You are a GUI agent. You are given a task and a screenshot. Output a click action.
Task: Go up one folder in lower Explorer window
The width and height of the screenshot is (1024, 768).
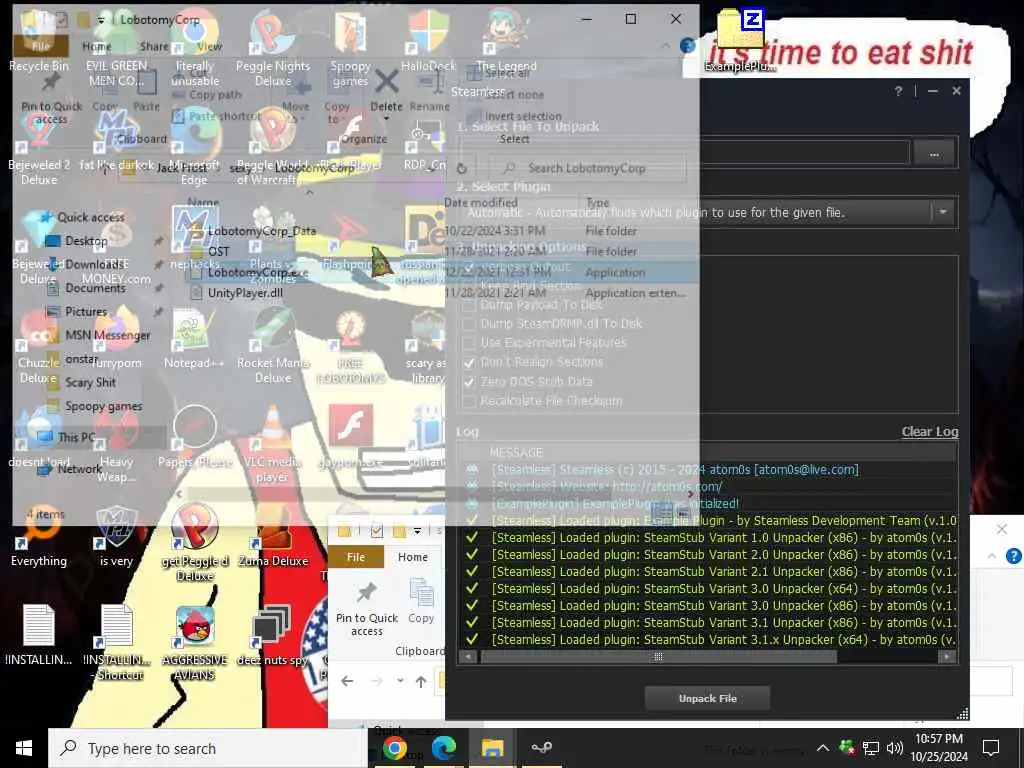(x=421, y=682)
